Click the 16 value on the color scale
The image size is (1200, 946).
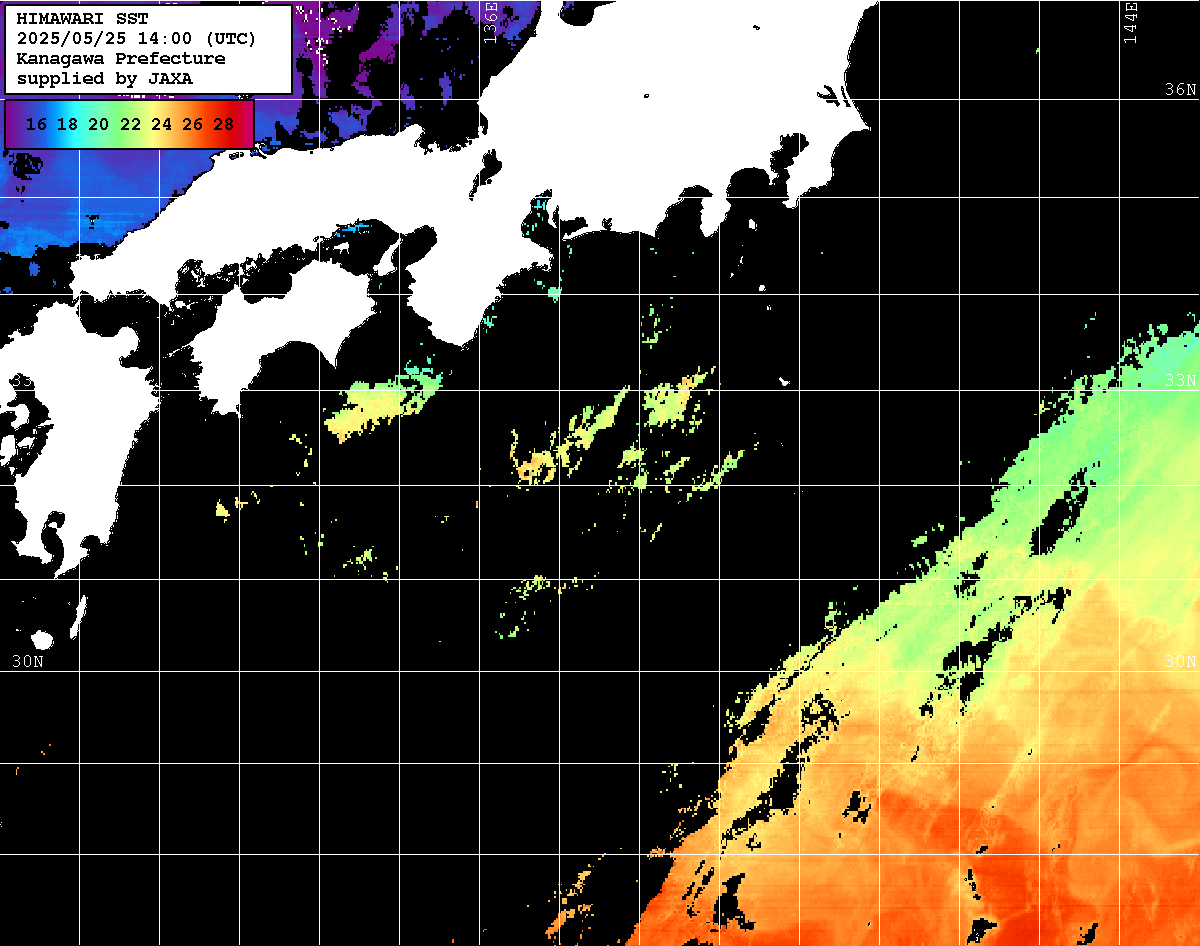36,125
